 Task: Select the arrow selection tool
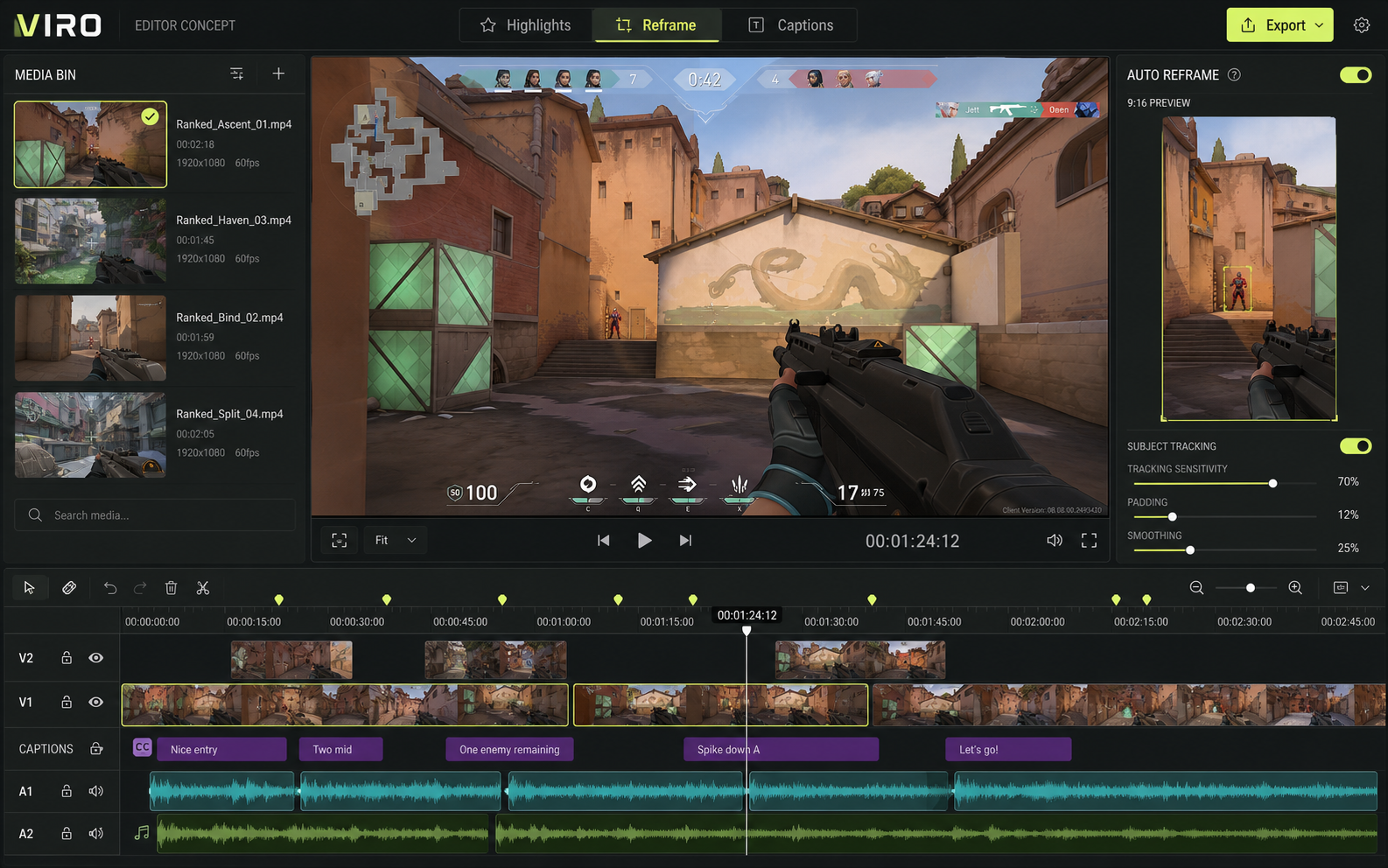[x=29, y=588]
